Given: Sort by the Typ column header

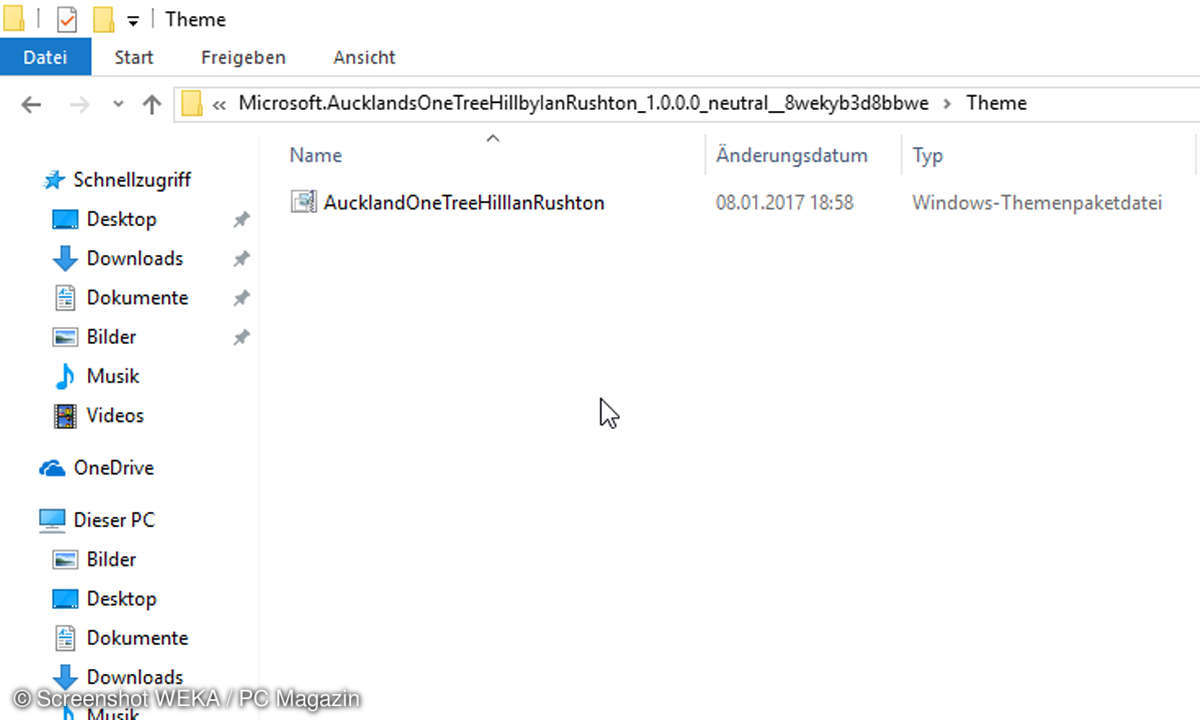Looking at the screenshot, I should [928, 155].
